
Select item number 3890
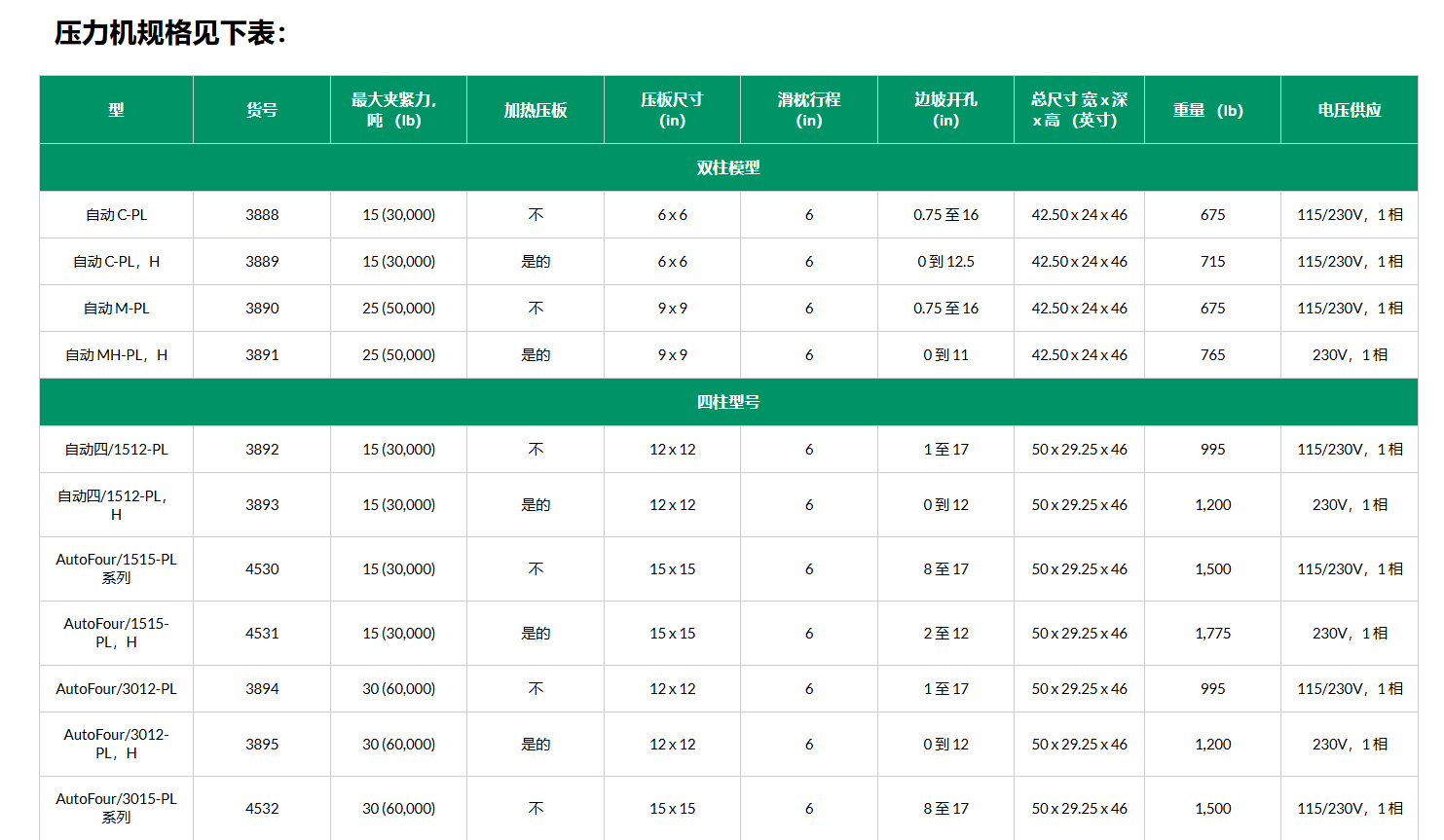tap(262, 309)
